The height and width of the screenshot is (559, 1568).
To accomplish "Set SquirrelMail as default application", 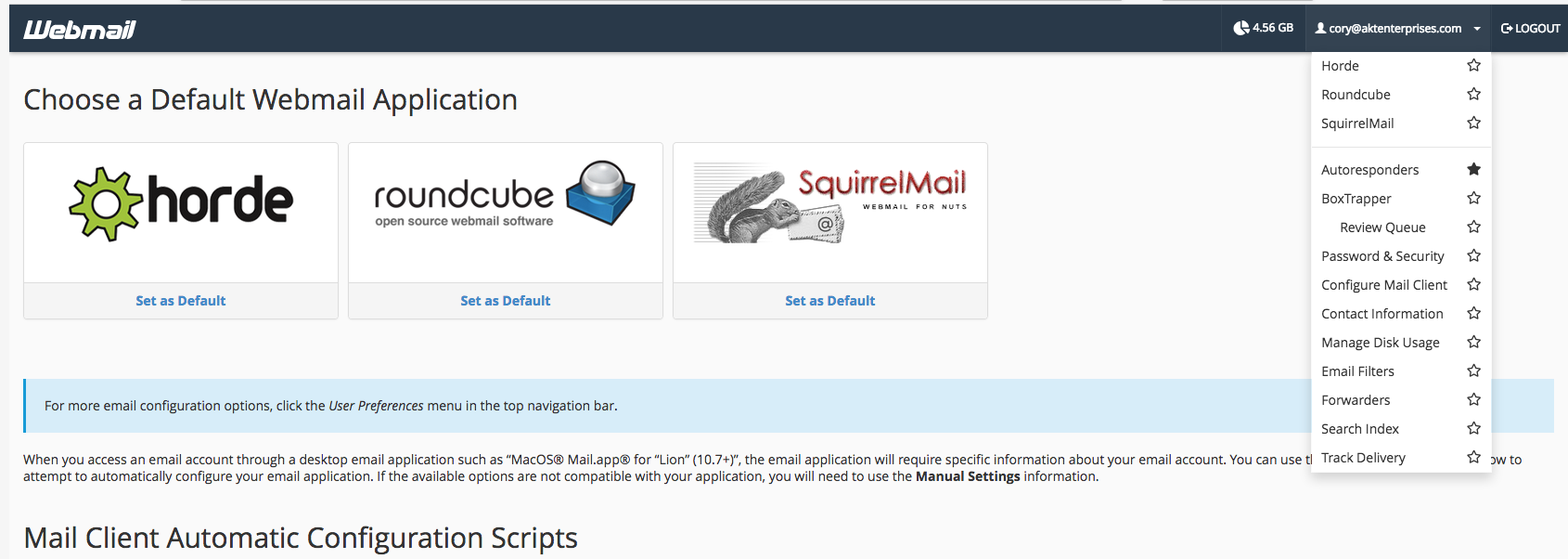I will click(x=829, y=301).
